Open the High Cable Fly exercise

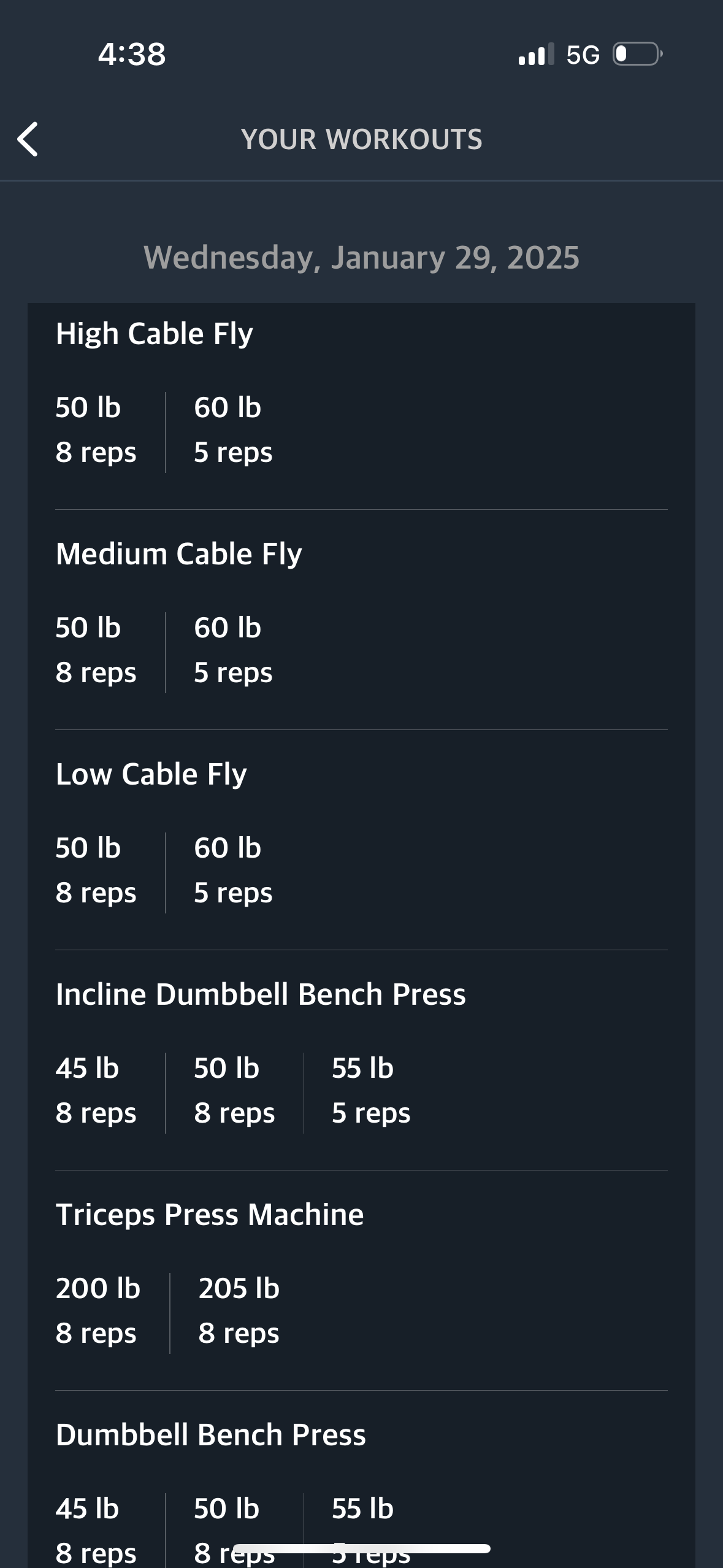point(154,334)
